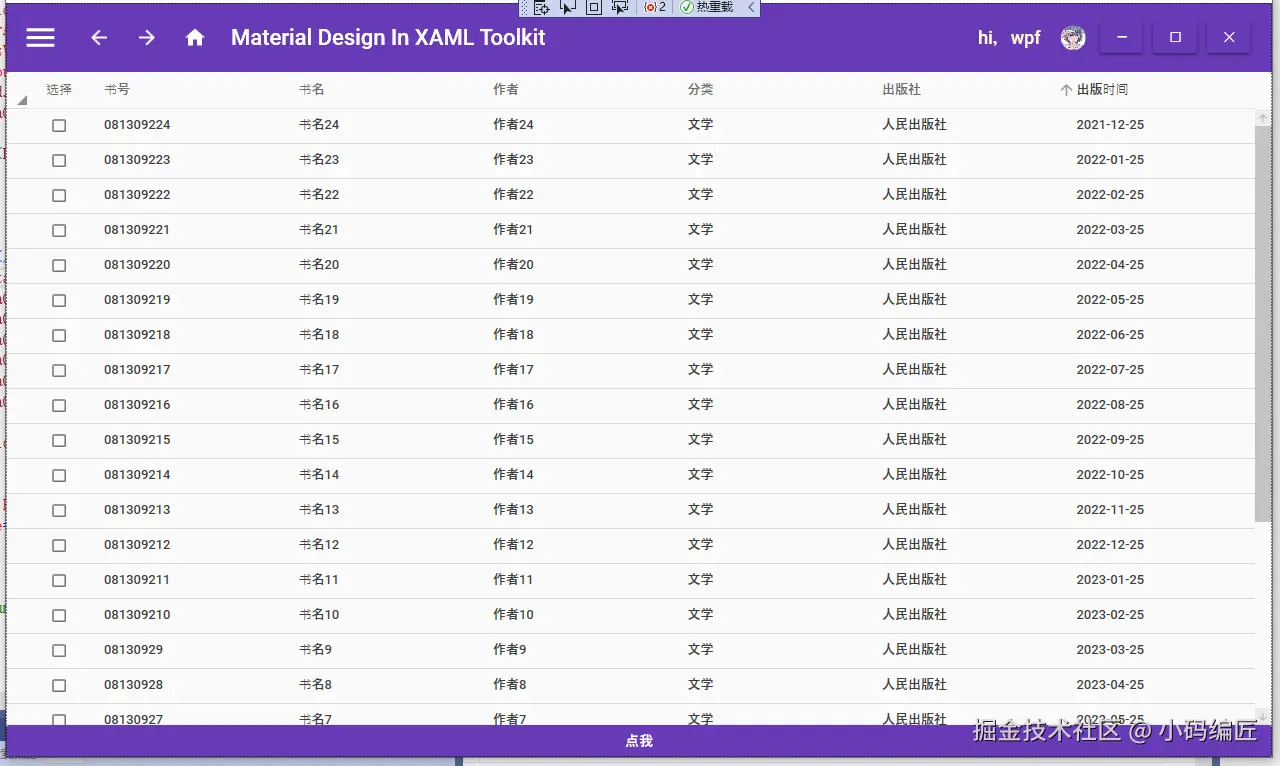Go back with the left arrow
The width and height of the screenshot is (1280, 766).
(x=99, y=37)
